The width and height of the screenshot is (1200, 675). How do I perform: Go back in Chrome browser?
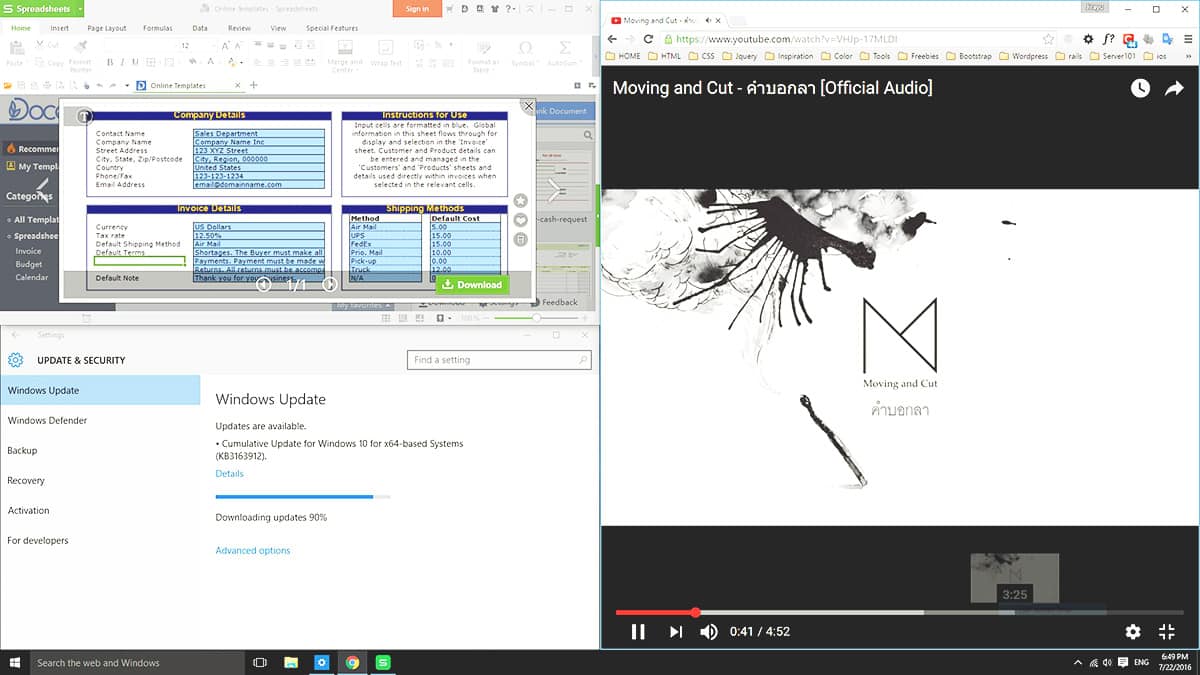pos(613,39)
